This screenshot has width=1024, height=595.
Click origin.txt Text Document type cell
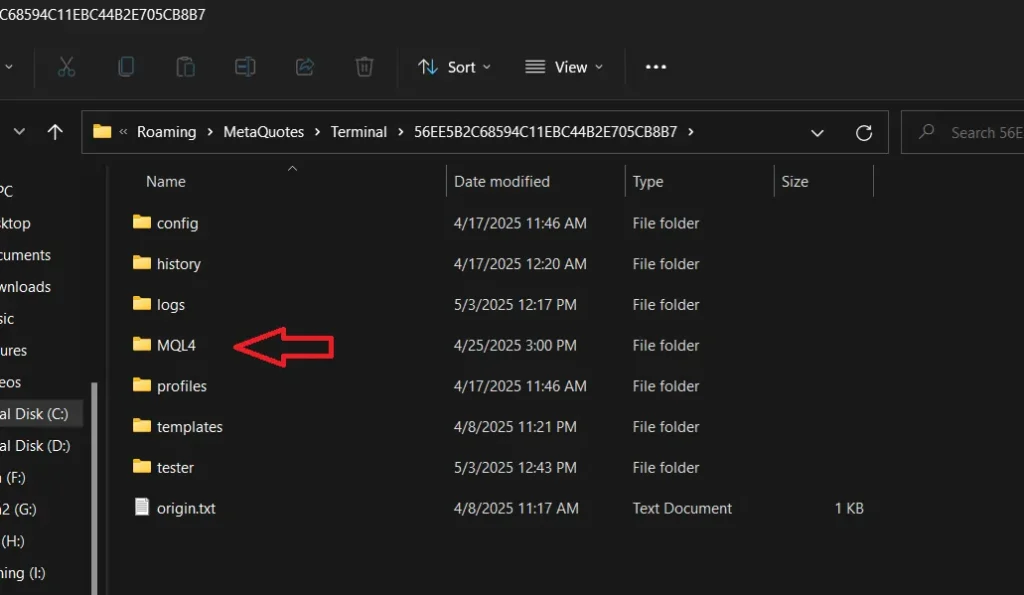click(682, 508)
